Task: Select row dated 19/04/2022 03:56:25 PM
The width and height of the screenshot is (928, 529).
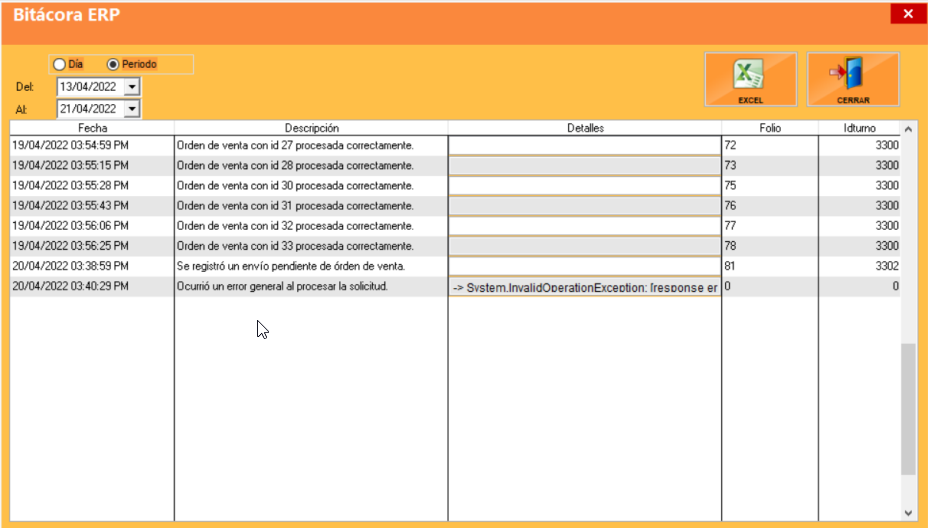Action: pyautogui.click(x=455, y=246)
